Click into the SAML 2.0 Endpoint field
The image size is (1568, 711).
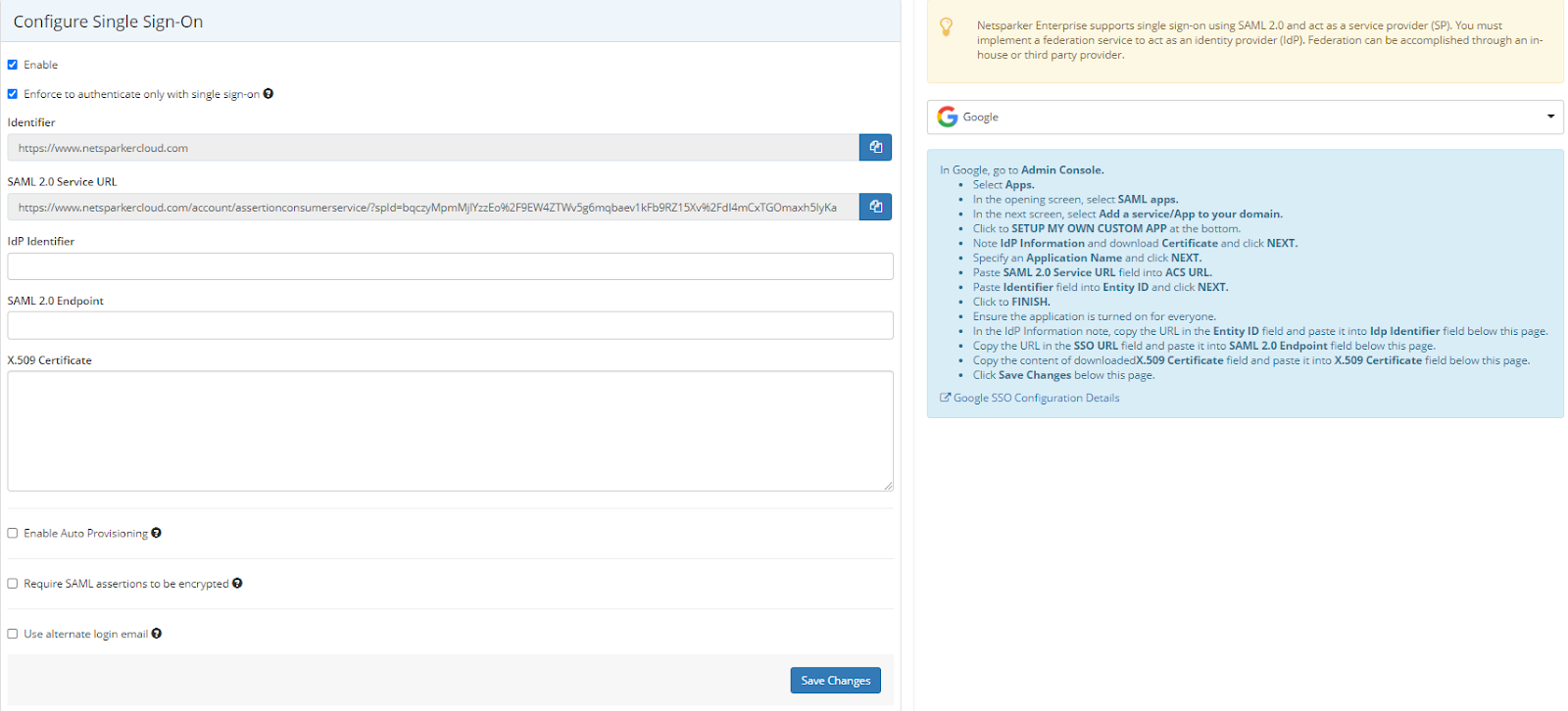(450, 325)
